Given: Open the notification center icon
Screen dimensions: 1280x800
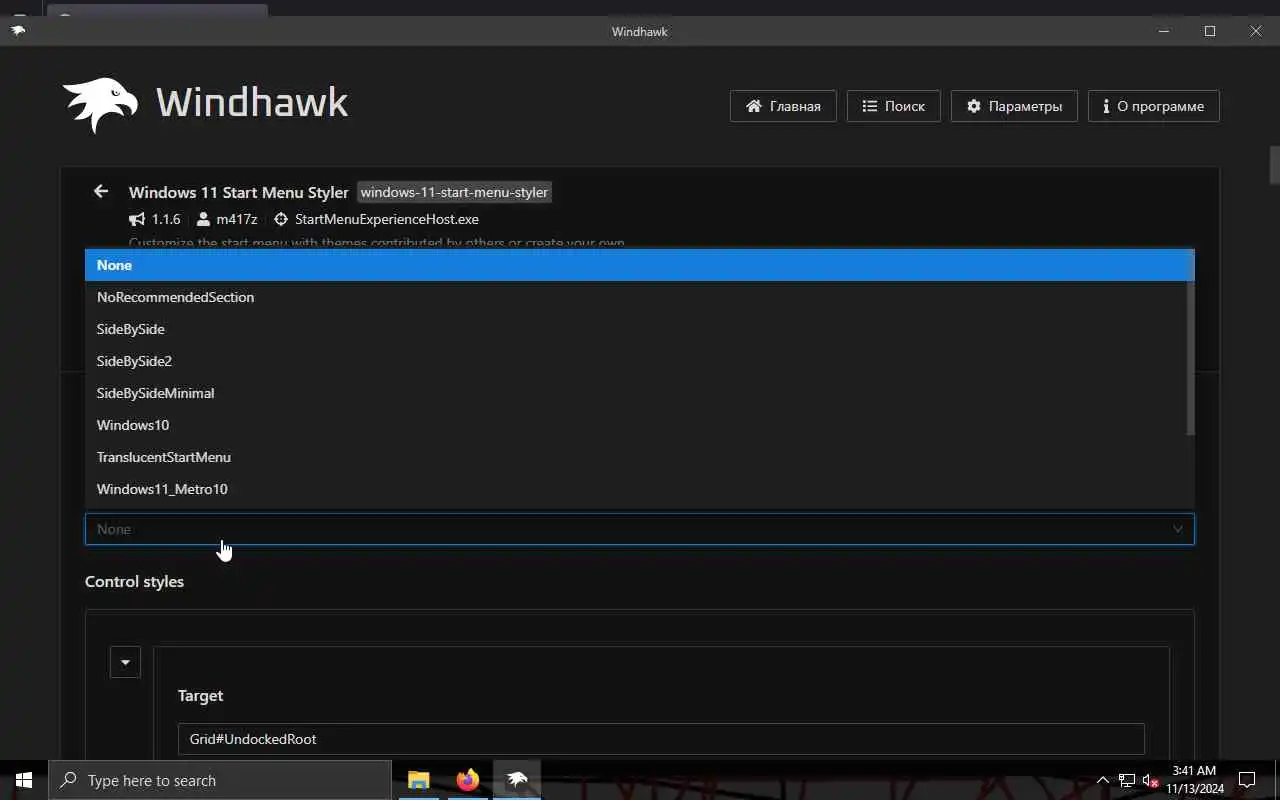Looking at the screenshot, I should (1247, 780).
